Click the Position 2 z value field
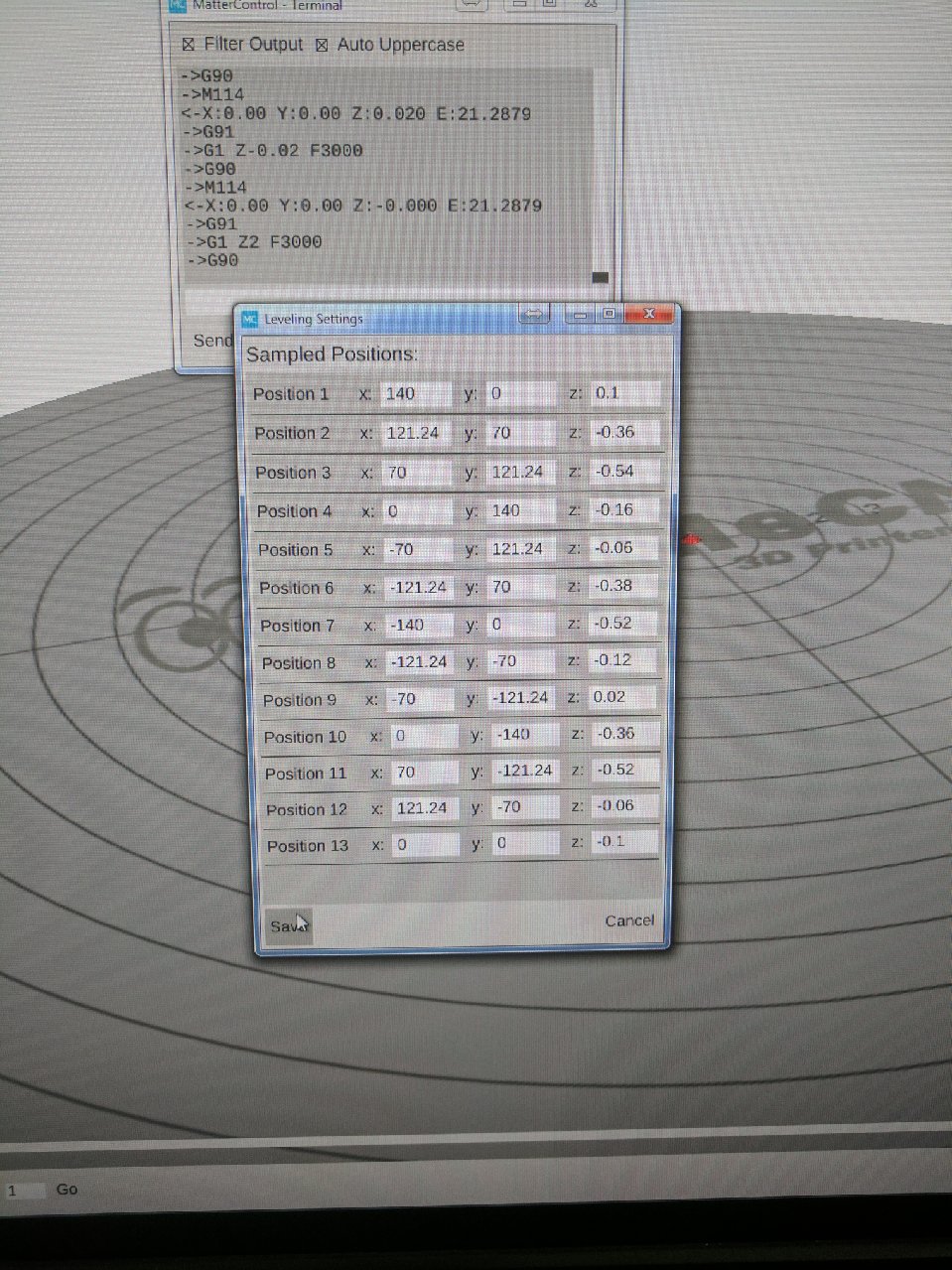Viewport: 952px width, 1270px height. (x=624, y=432)
